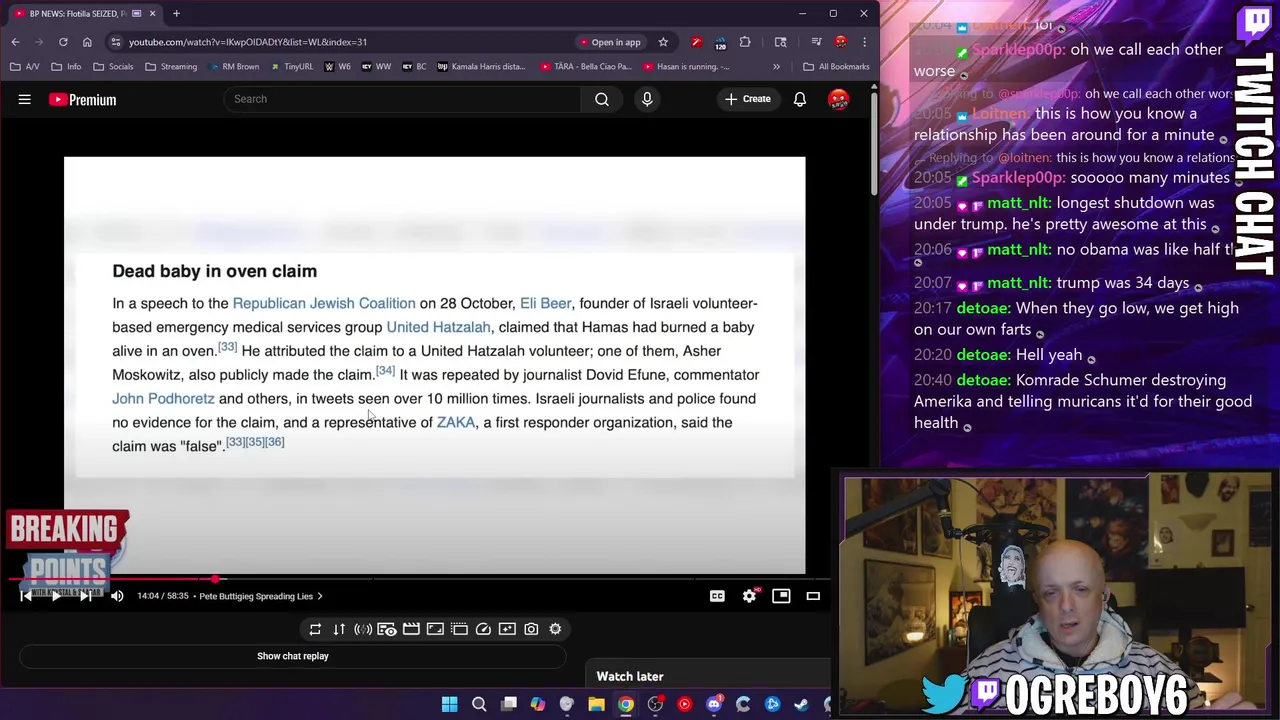Toggle volume boost sound waves icon

click(363, 629)
